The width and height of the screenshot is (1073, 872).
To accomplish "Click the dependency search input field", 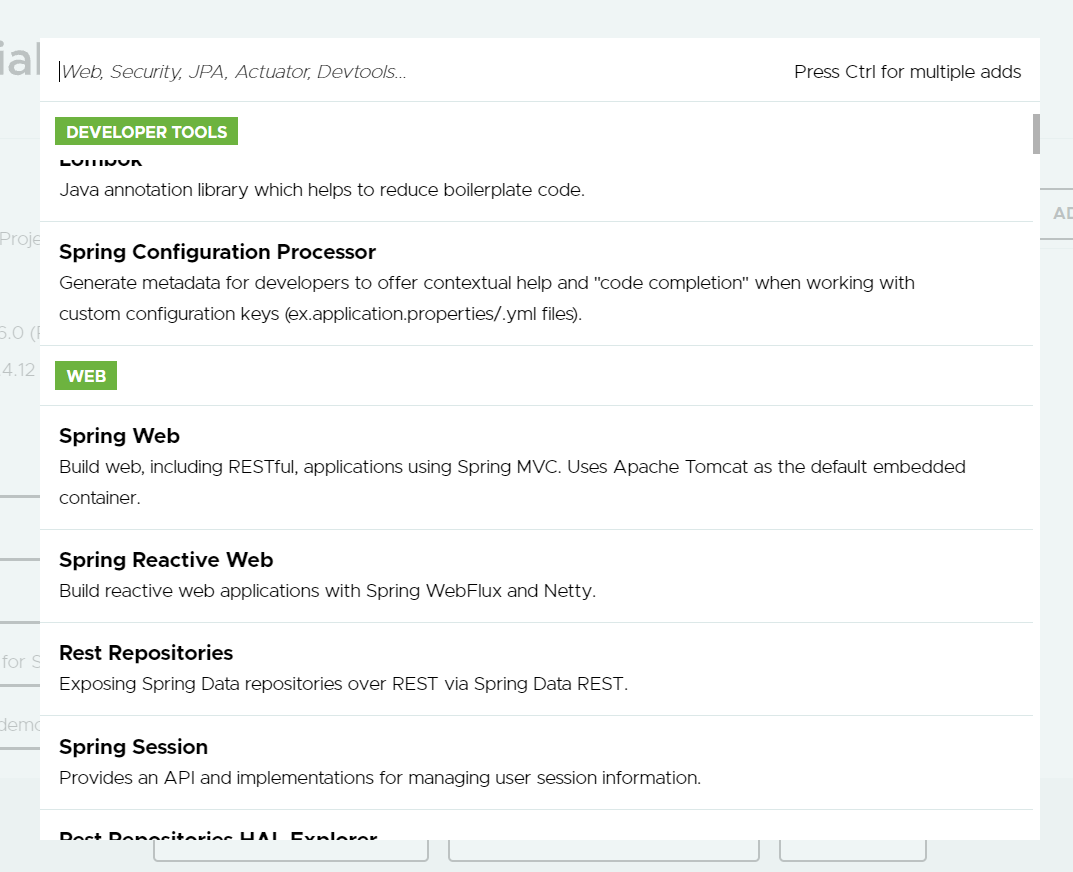I will point(417,71).
